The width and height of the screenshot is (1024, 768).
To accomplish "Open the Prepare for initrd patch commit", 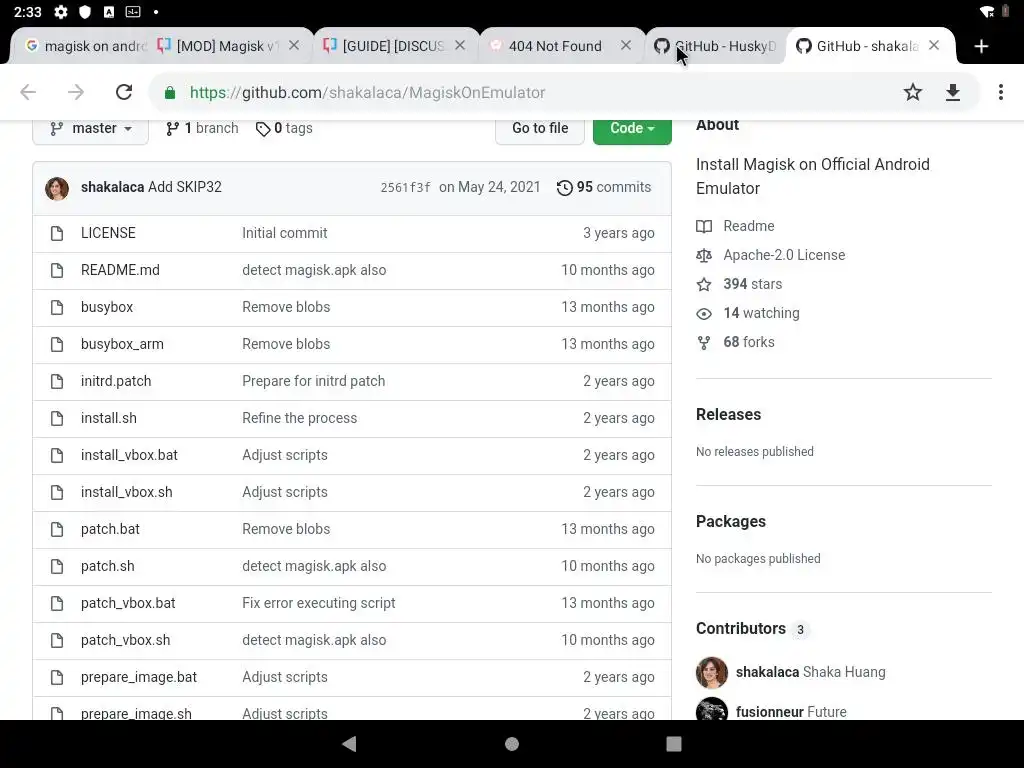I will [x=313, y=381].
